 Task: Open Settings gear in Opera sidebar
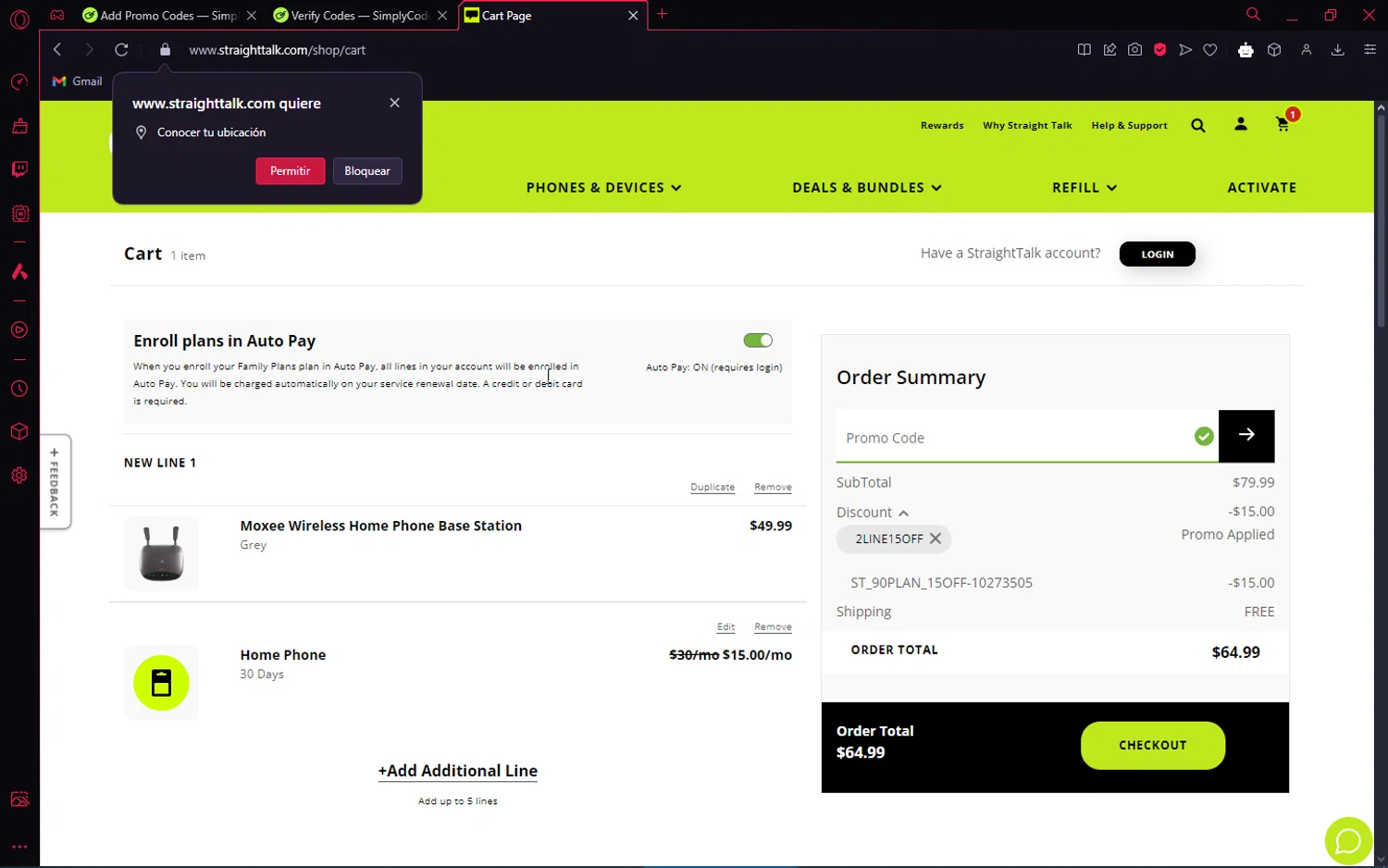(19, 476)
